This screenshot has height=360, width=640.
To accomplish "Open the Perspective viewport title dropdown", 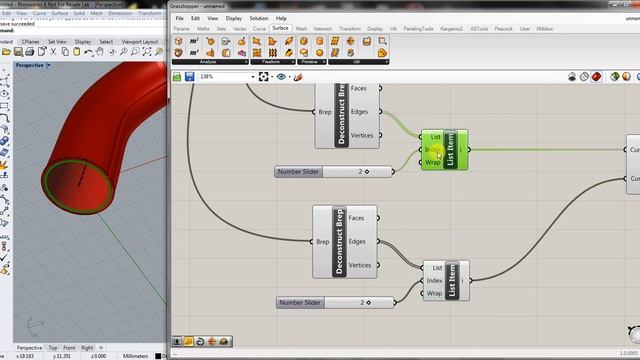I will 48,65.
